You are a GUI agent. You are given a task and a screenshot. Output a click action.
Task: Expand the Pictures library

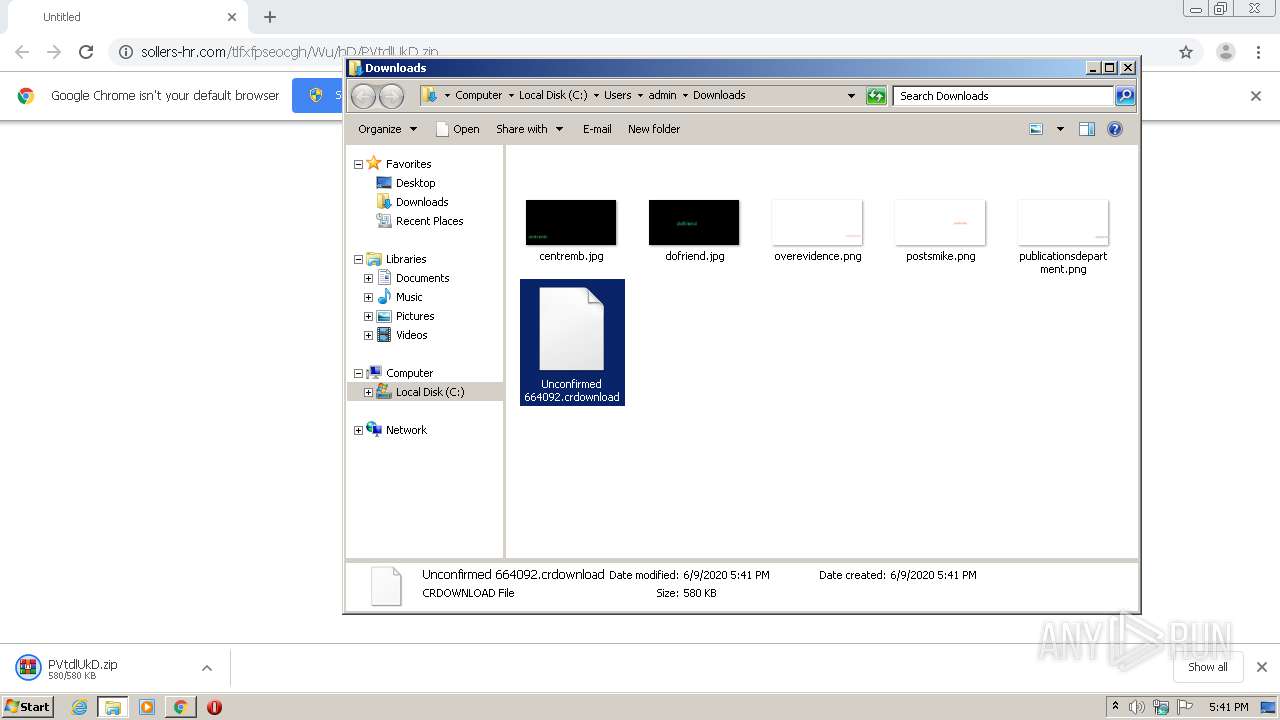point(368,316)
